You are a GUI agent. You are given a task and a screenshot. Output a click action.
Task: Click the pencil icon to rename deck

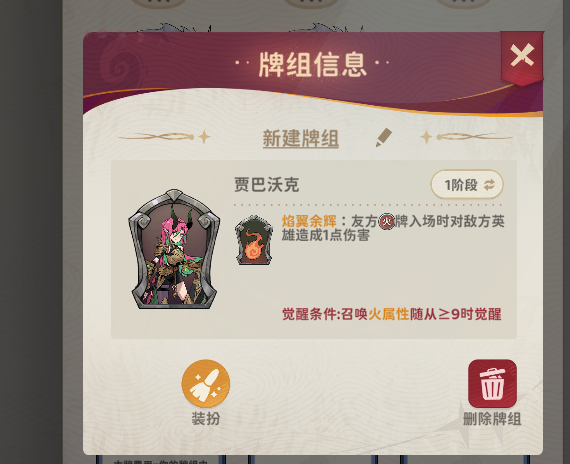click(384, 137)
